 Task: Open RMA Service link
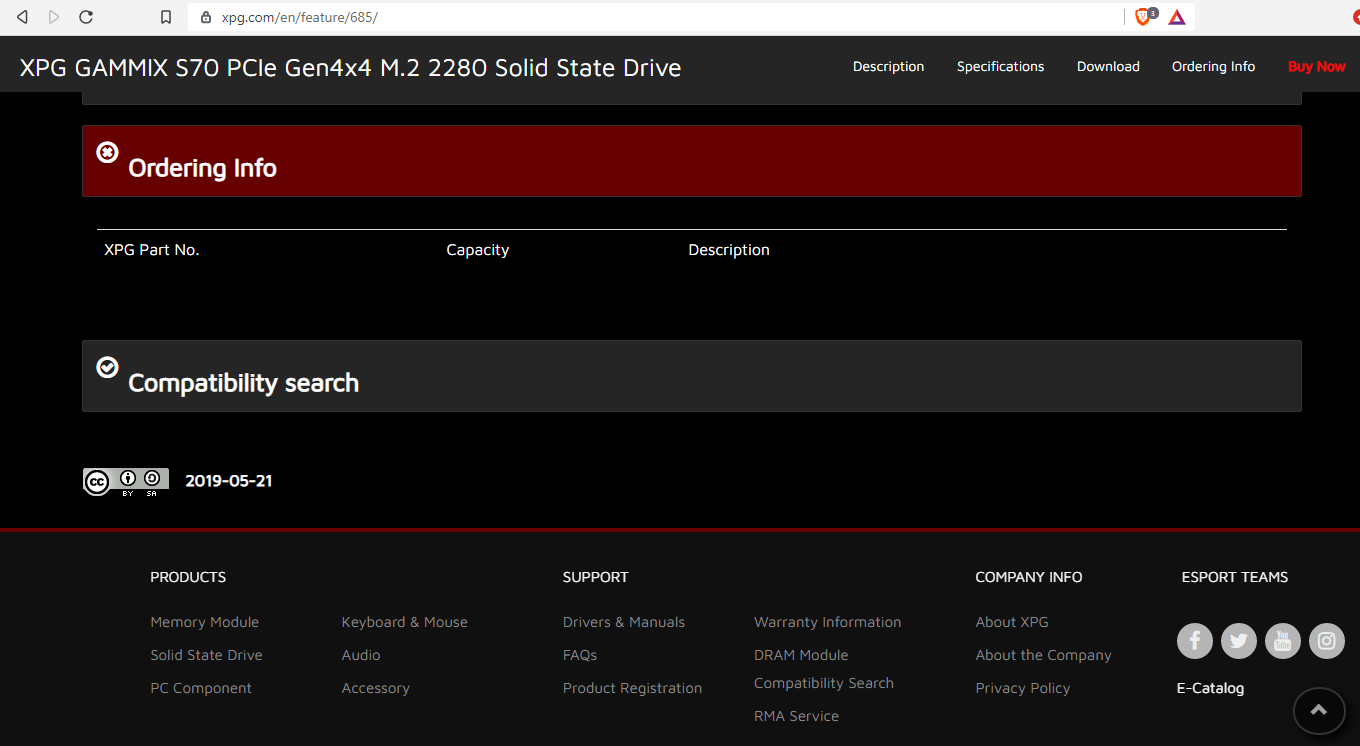(796, 716)
